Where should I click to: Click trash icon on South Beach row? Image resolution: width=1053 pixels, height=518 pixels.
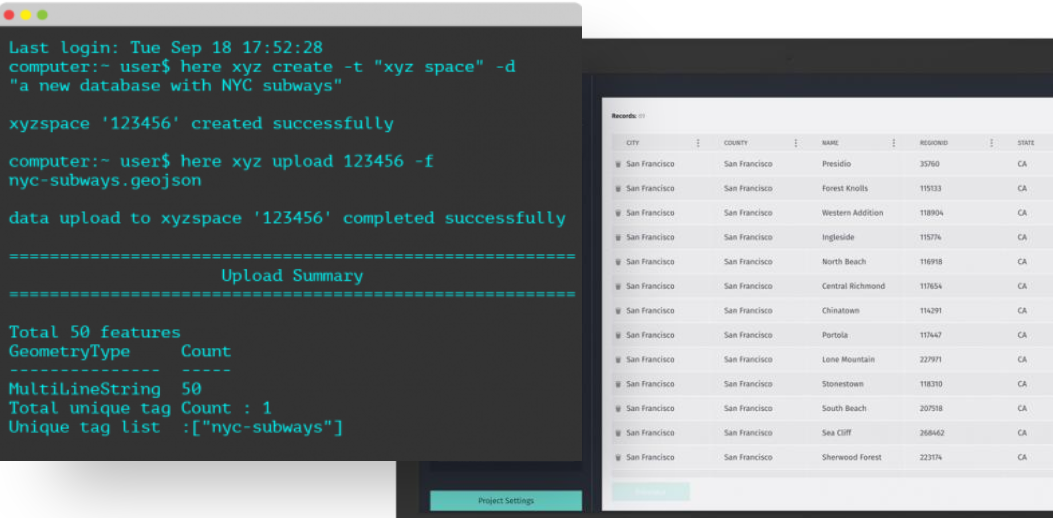618,408
